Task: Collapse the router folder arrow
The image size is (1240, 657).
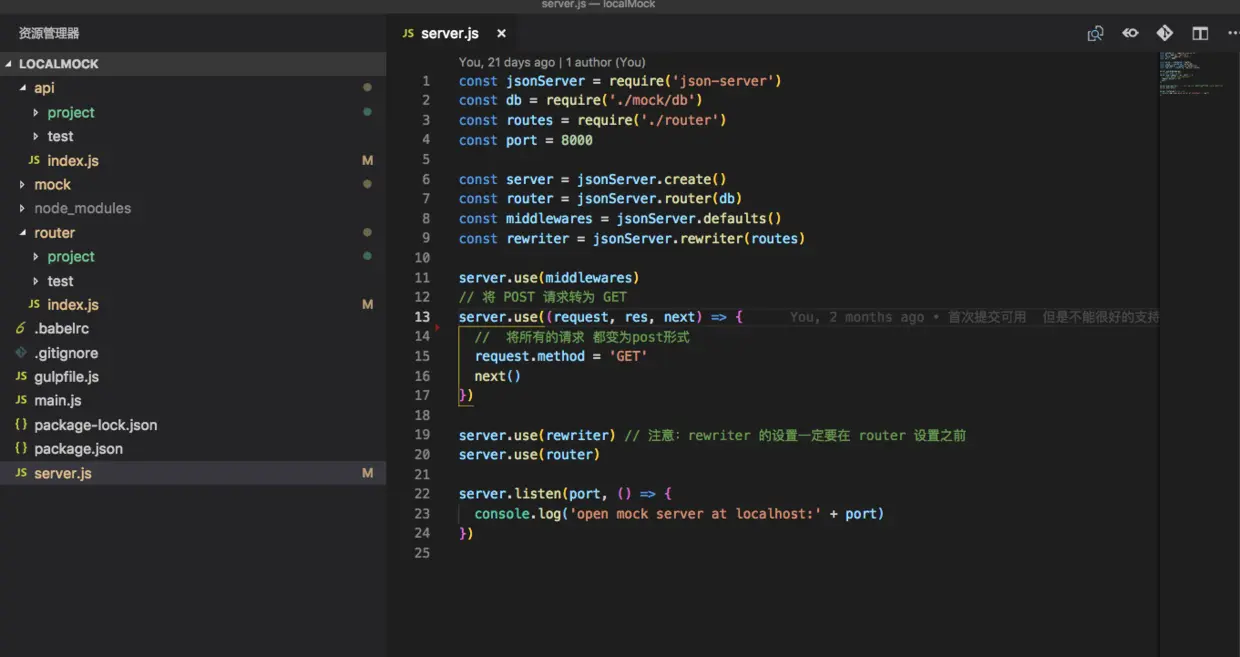Action: [23, 233]
